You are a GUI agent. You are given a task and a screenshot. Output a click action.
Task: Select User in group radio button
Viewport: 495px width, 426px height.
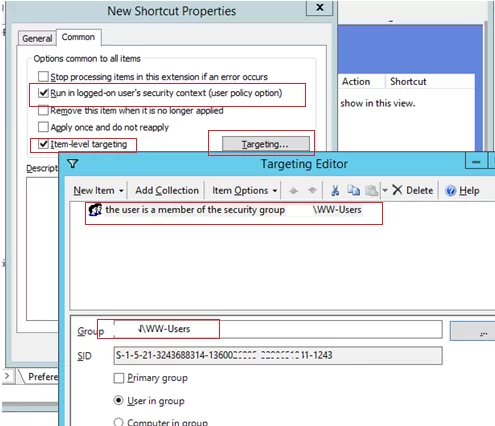[118, 400]
